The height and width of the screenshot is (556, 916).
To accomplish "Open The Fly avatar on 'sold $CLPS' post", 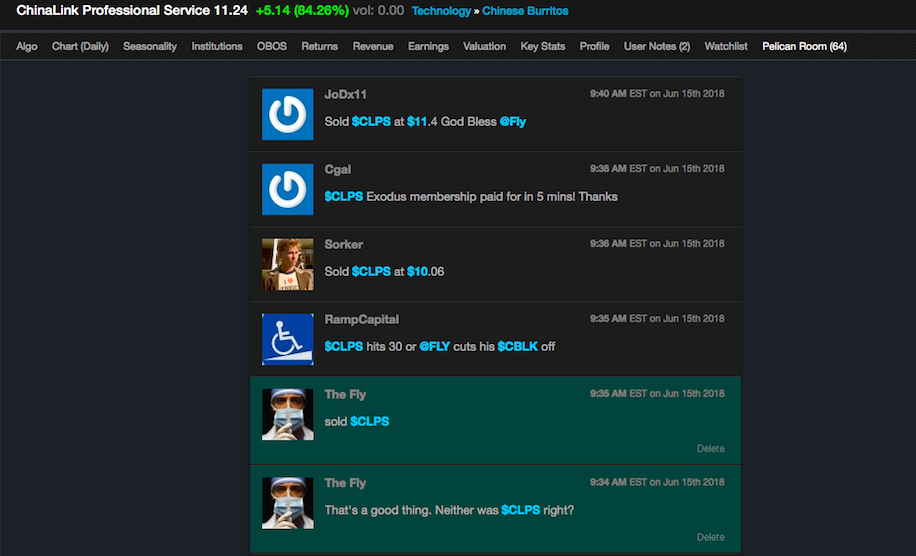I will click(x=287, y=414).
